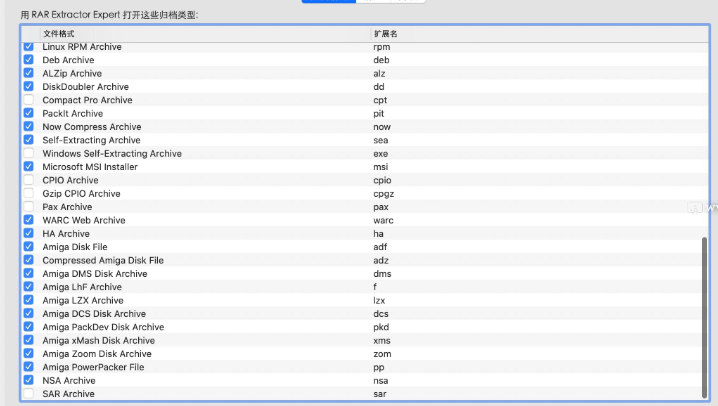This screenshot has height=406, width=718.
Task: Toggle the Now Compress Archive checkbox
Action: point(28,126)
